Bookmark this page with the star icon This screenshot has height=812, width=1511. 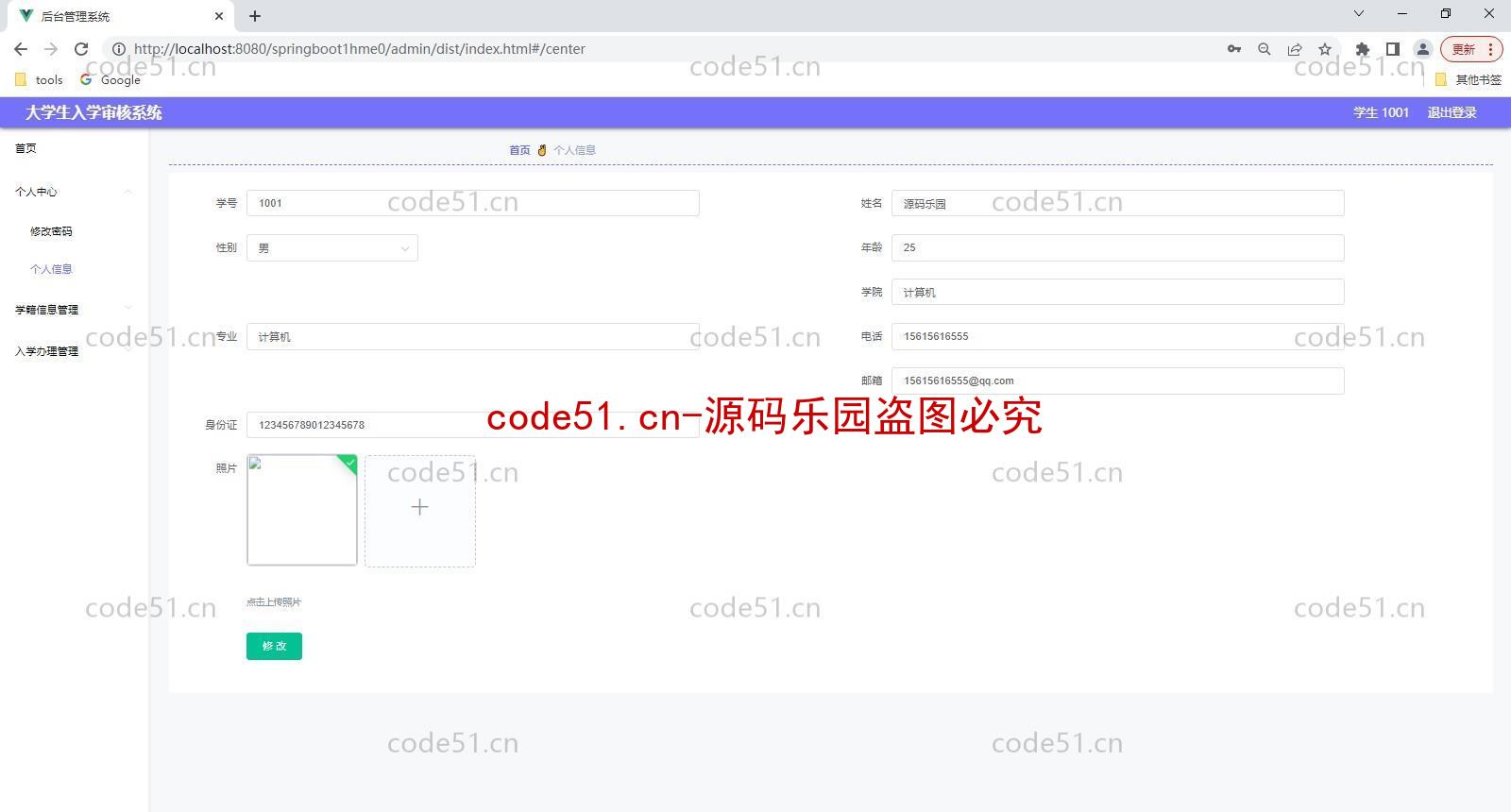1325,49
